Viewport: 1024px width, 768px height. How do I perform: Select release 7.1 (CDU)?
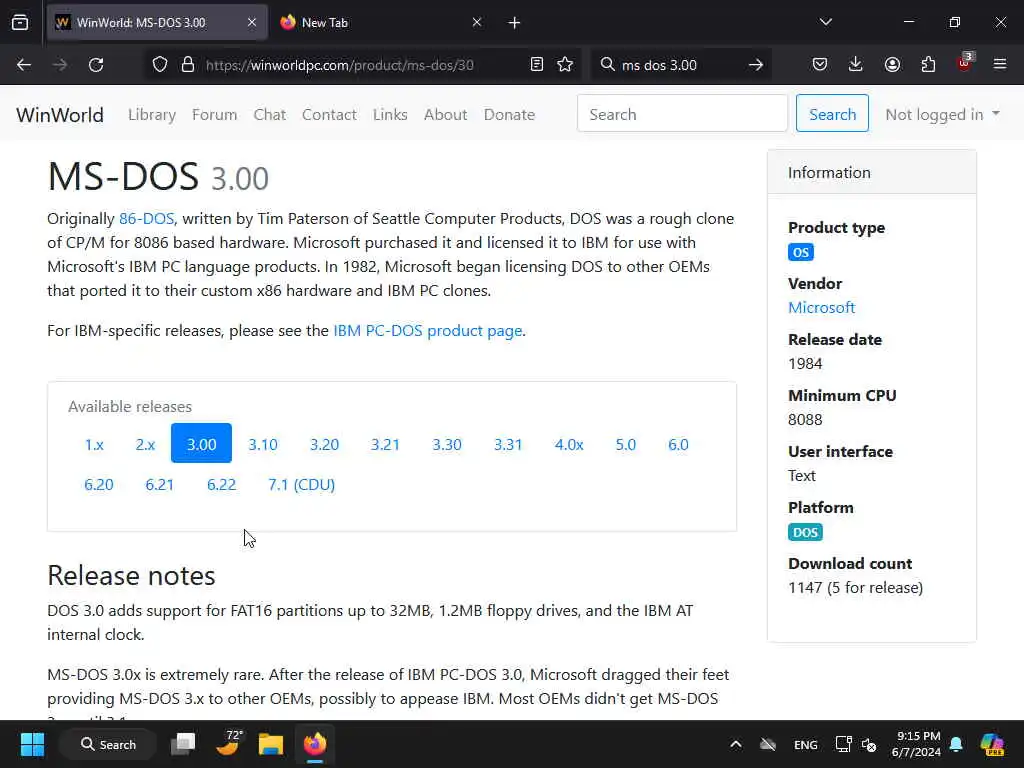(x=302, y=485)
